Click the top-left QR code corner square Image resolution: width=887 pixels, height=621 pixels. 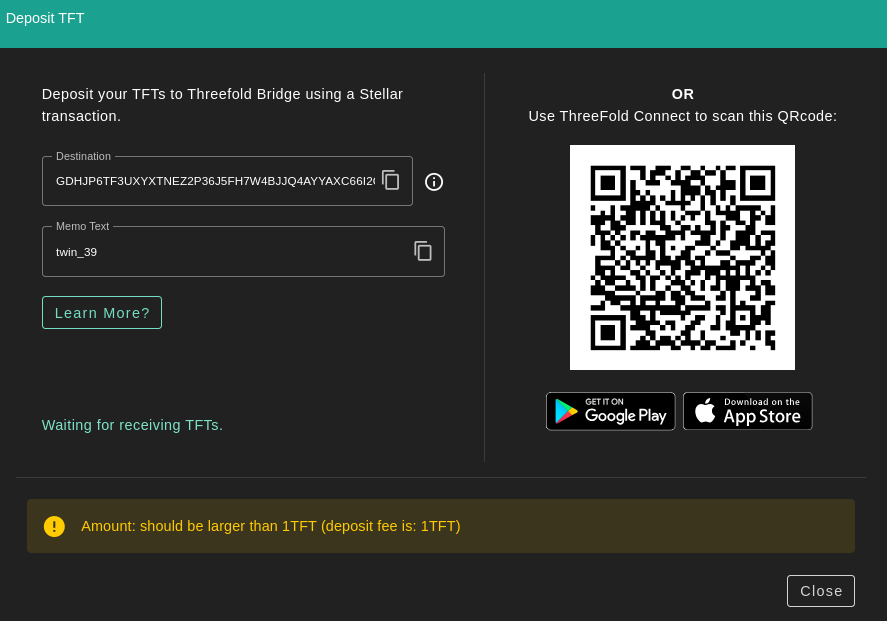607,183
